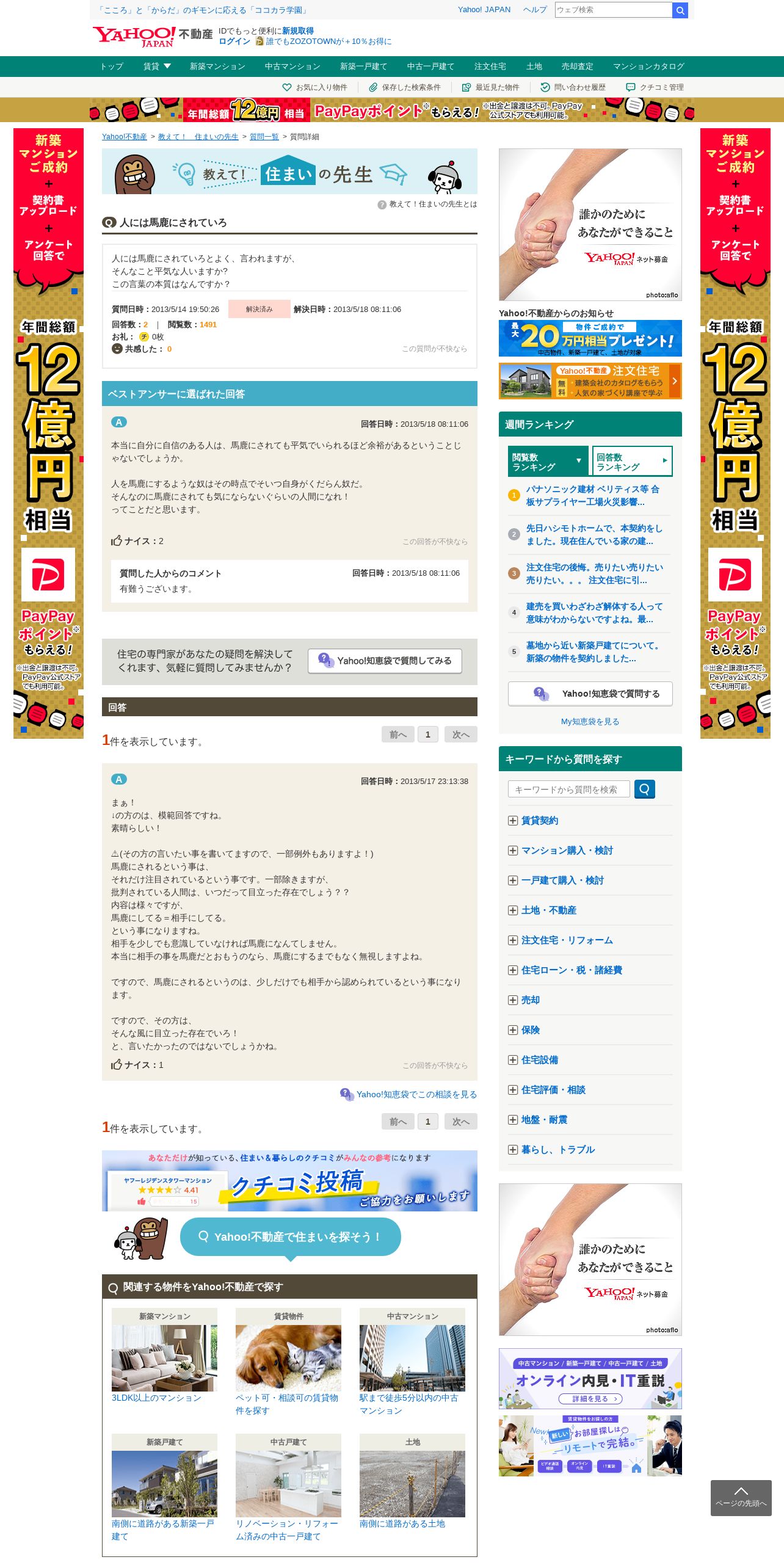784x1568 pixels.
Task: Expand the 住宅ローン・税・諸経費 category
Action: 513,970
